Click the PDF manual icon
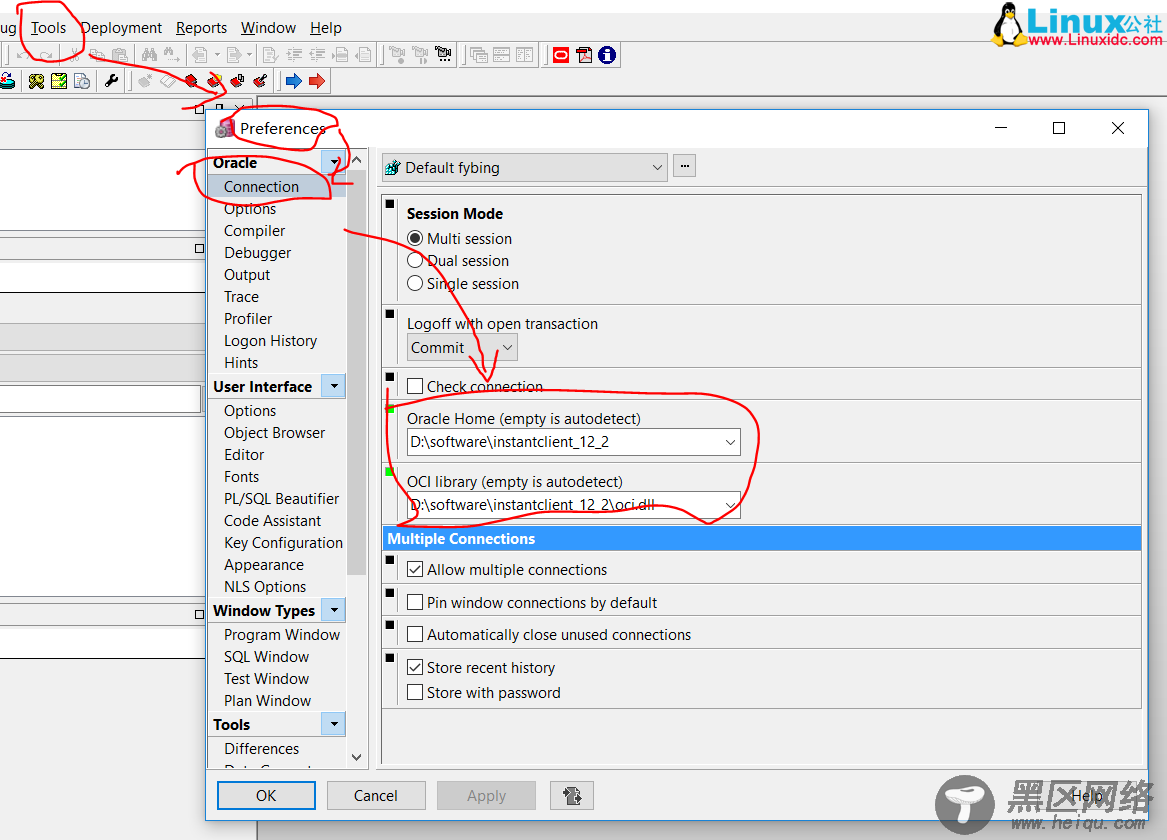Viewport: 1167px width, 840px height. pyautogui.click(x=584, y=55)
